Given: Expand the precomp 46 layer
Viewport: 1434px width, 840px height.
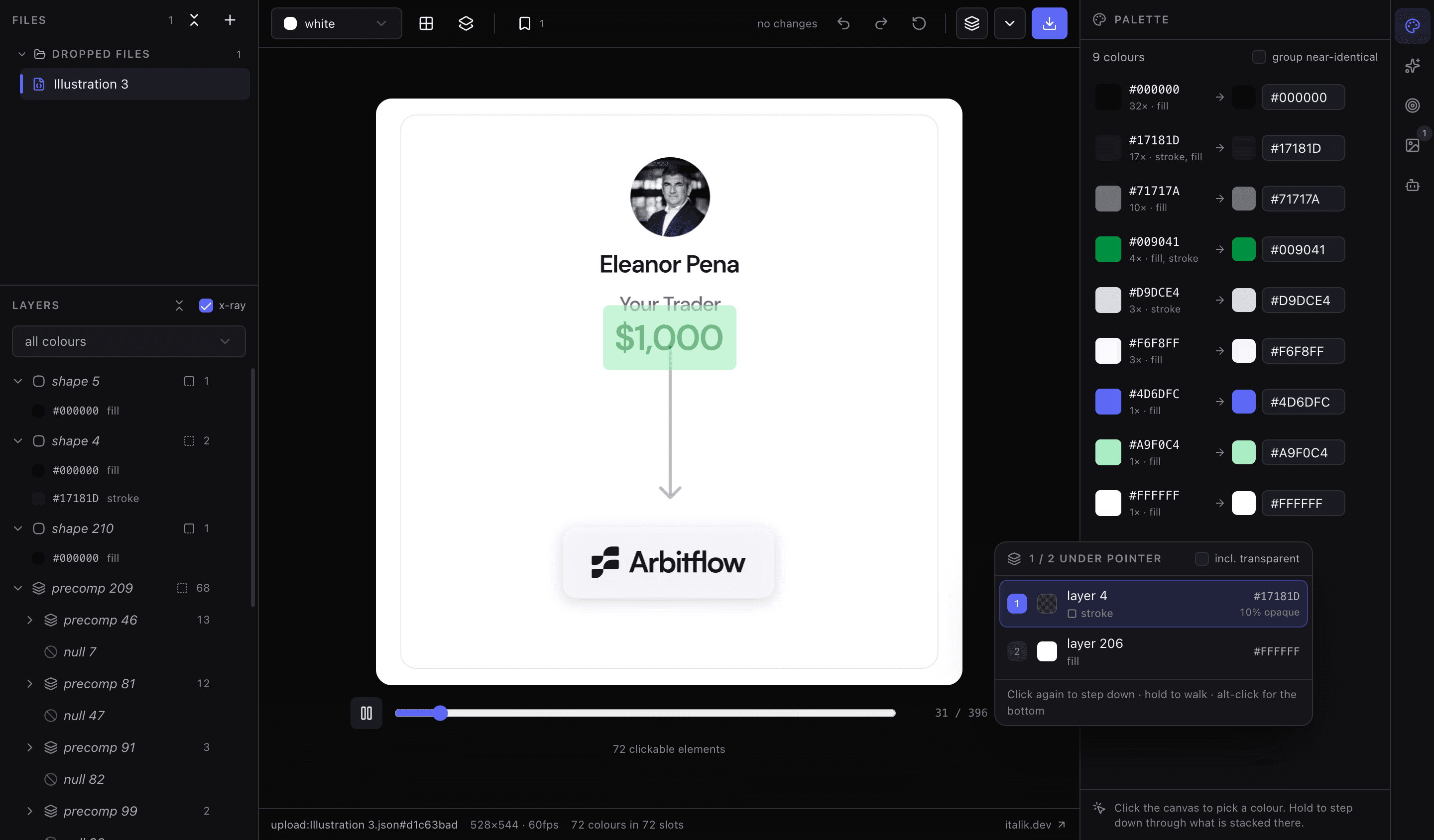Looking at the screenshot, I should point(29,620).
